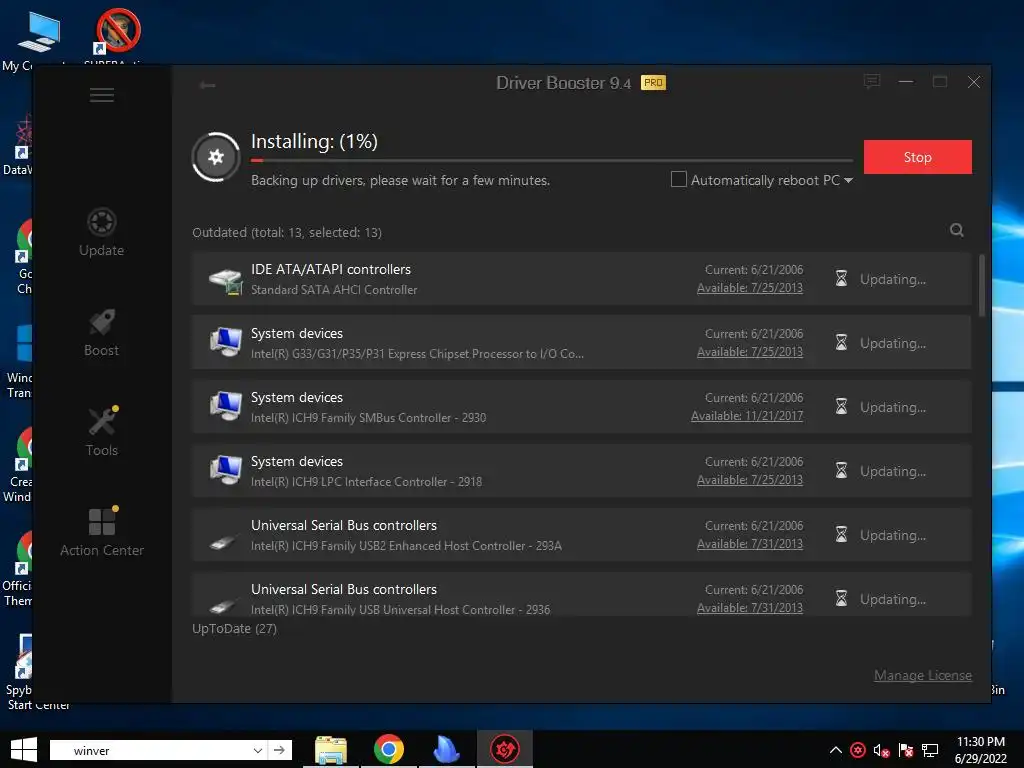Open Available 7/25/2013 link for SATA AHCI Controller
The width and height of the screenshot is (1024, 768).
pos(750,288)
